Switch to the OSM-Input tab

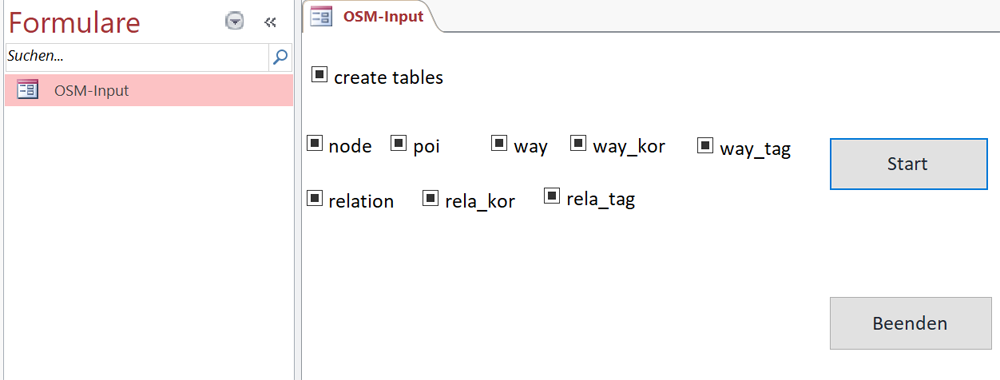click(x=369, y=16)
